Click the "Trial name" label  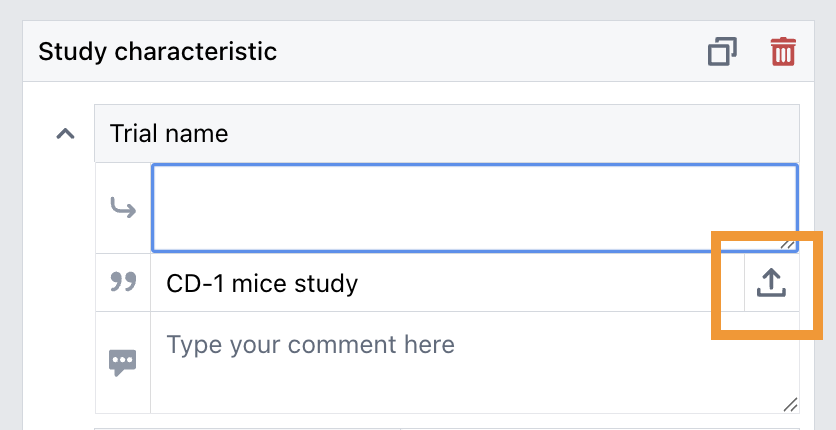(x=169, y=133)
